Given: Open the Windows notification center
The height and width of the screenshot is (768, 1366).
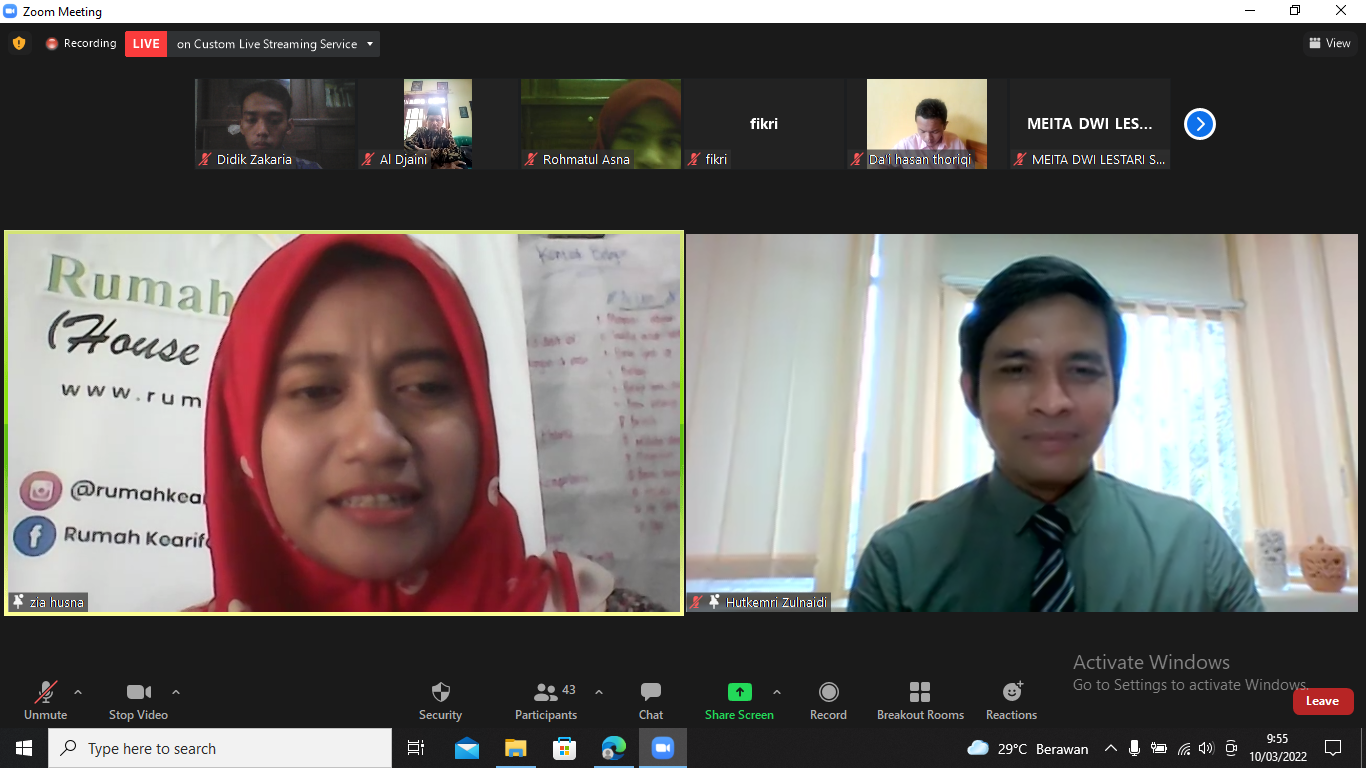Looking at the screenshot, I should click(1333, 748).
